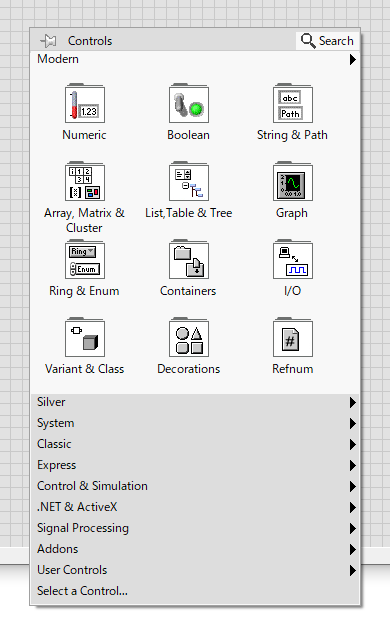Click the Search button in Controls palette
Viewport: 390px width, 639px height.
point(327,41)
